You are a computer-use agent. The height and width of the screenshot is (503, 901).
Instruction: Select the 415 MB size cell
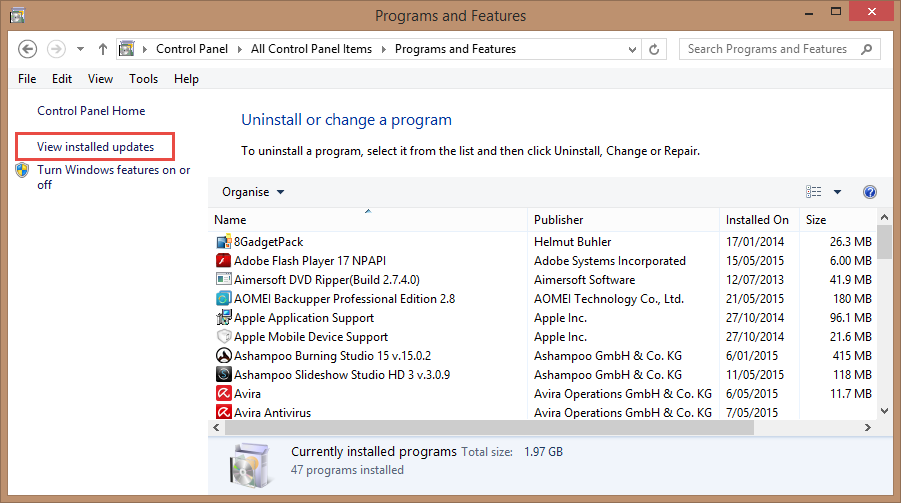tap(852, 356)
